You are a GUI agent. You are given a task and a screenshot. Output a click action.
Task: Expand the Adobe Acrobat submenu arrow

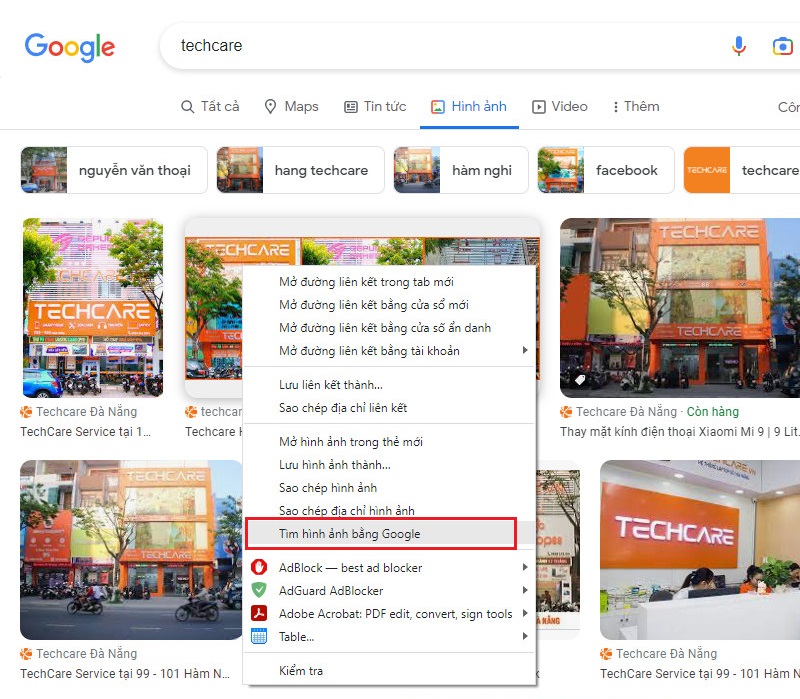(x=525, y=614)
